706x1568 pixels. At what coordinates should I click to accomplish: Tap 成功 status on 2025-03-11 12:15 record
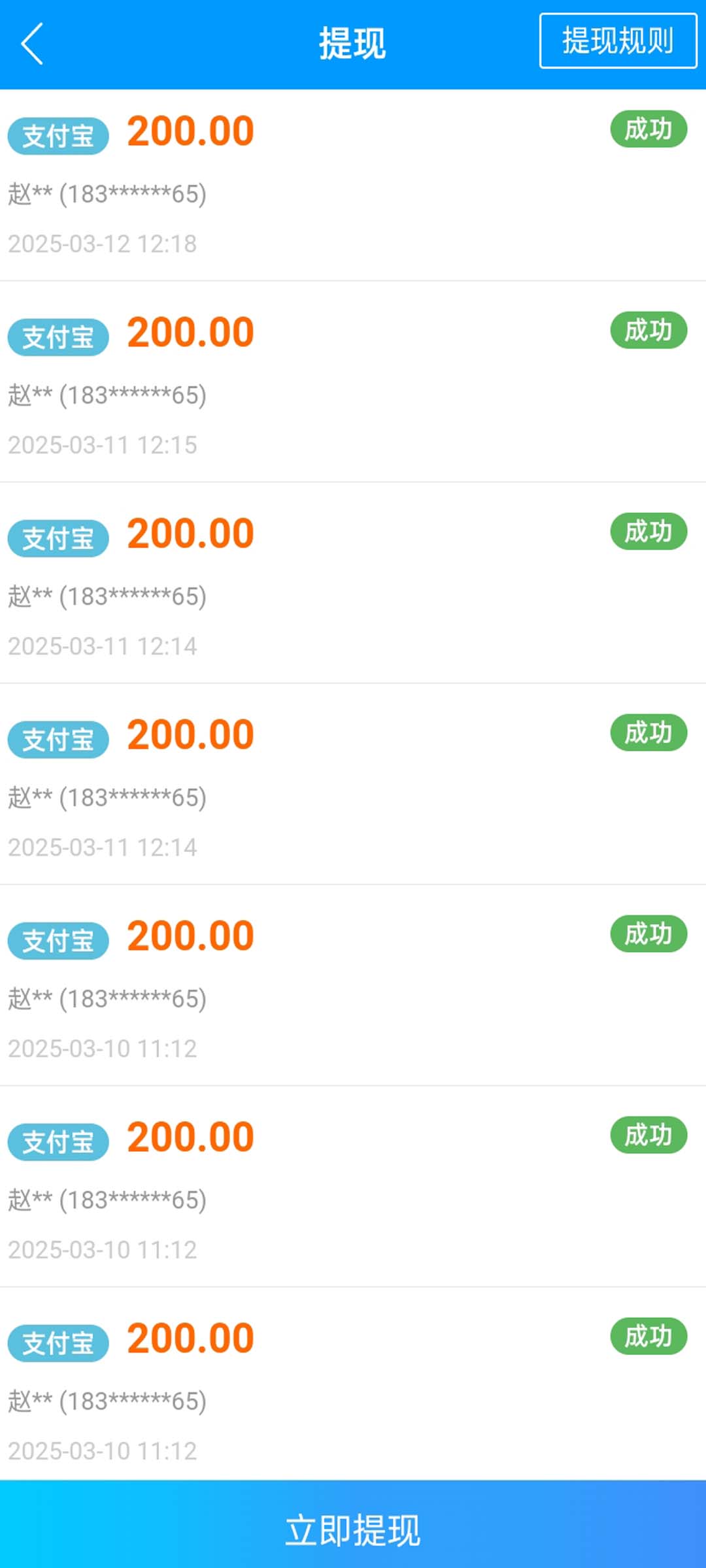[x=648, y=330]
